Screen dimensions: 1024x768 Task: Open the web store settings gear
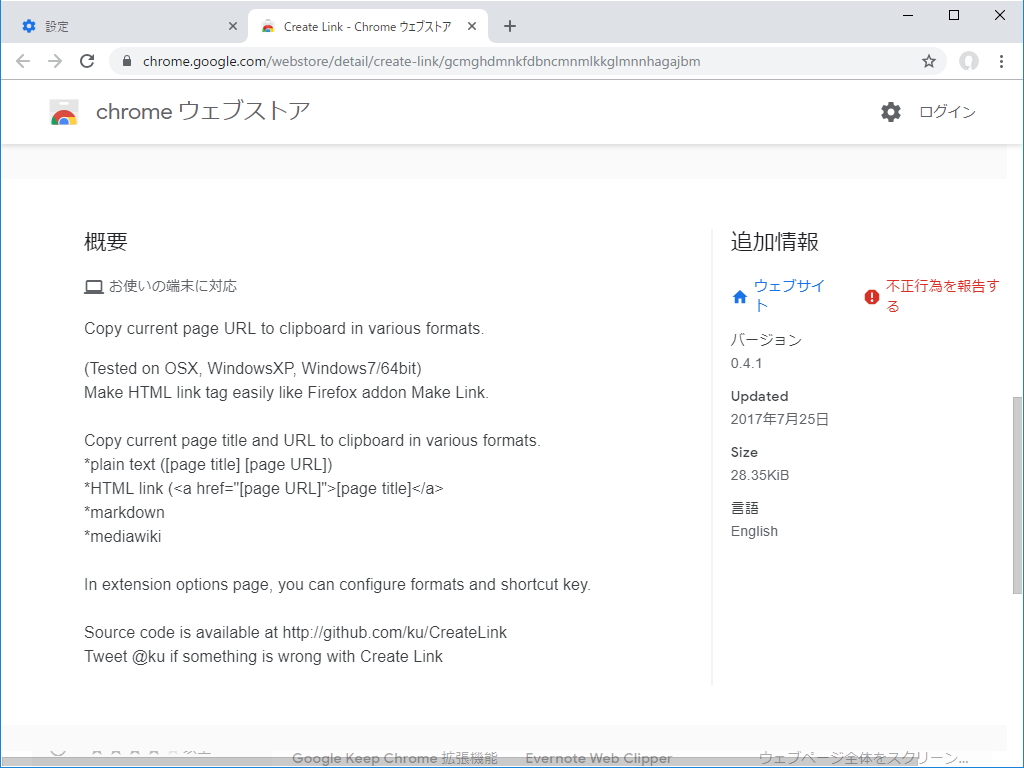(x=889, y=111)
